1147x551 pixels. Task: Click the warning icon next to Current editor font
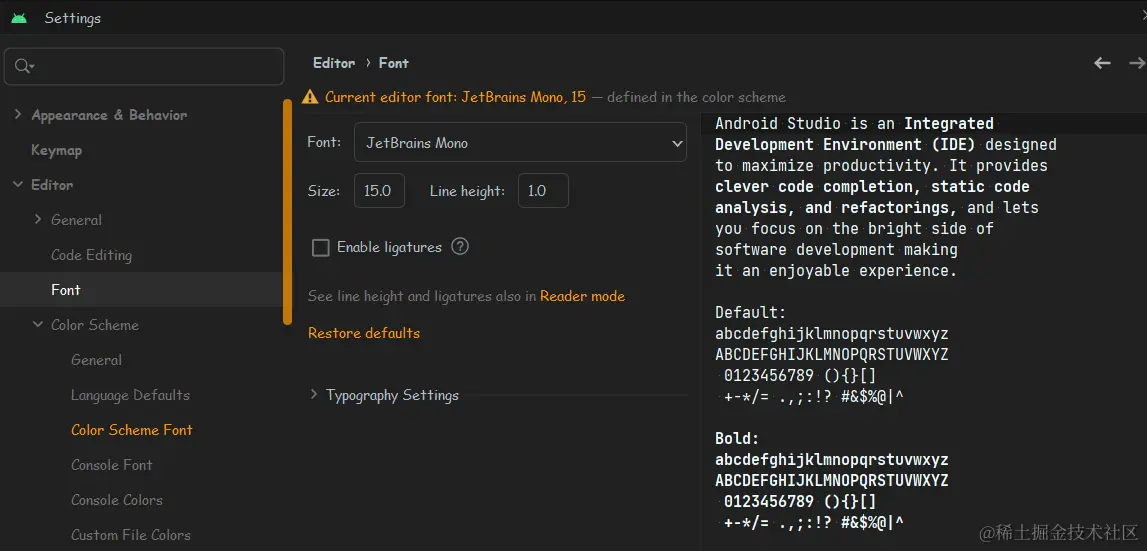(x=311, y=97)
